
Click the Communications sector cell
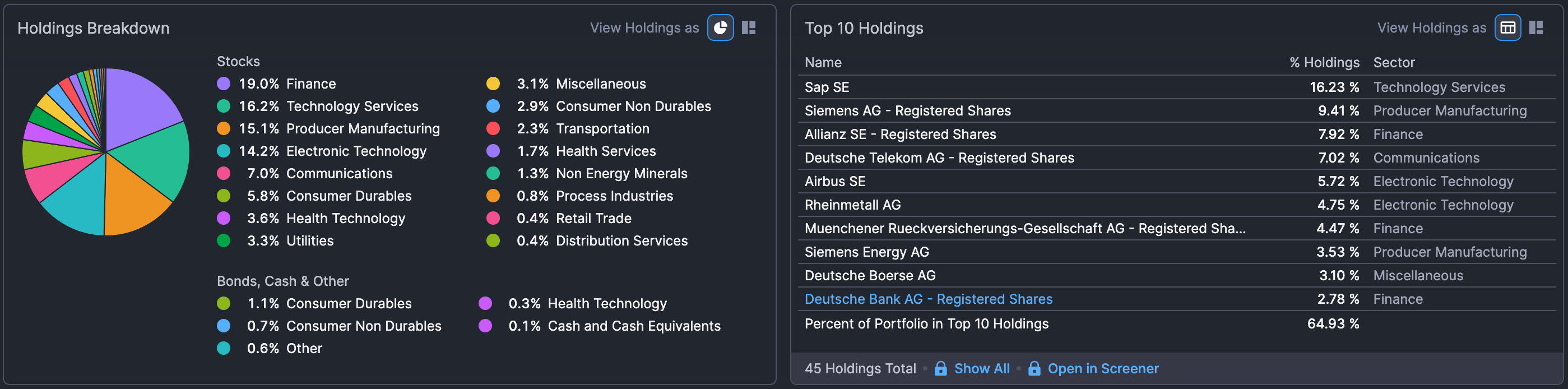(x=1426, y=158)
